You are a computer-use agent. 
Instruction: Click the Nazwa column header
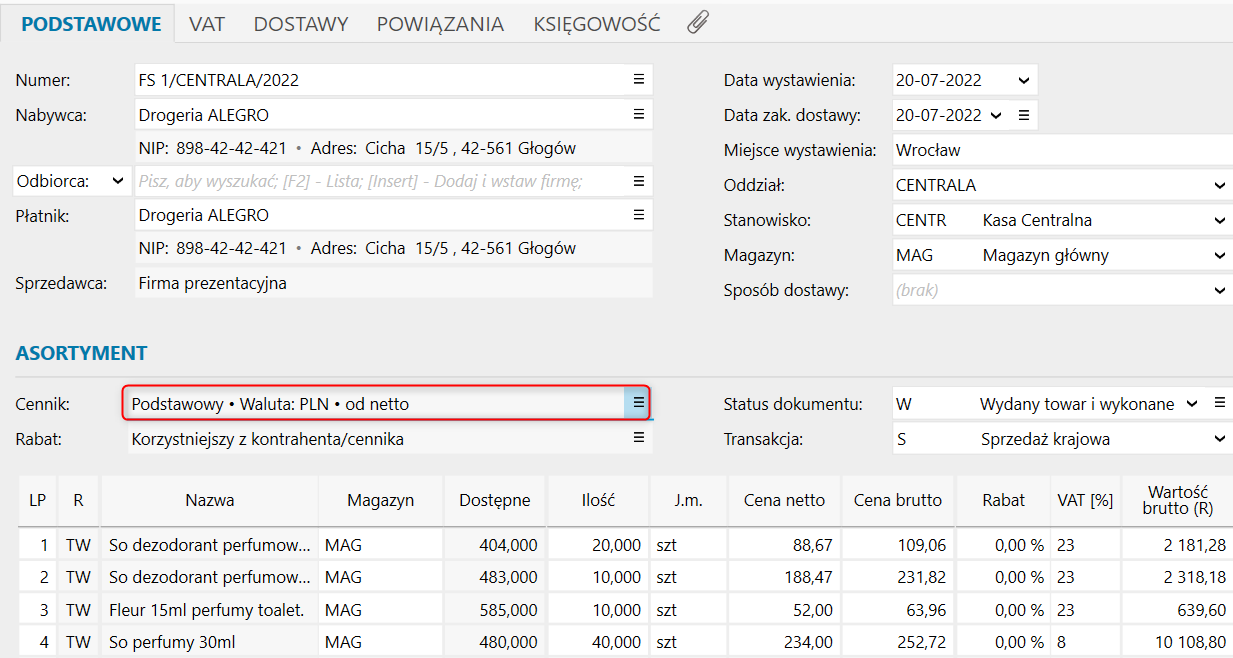click(x=210, y=500)
